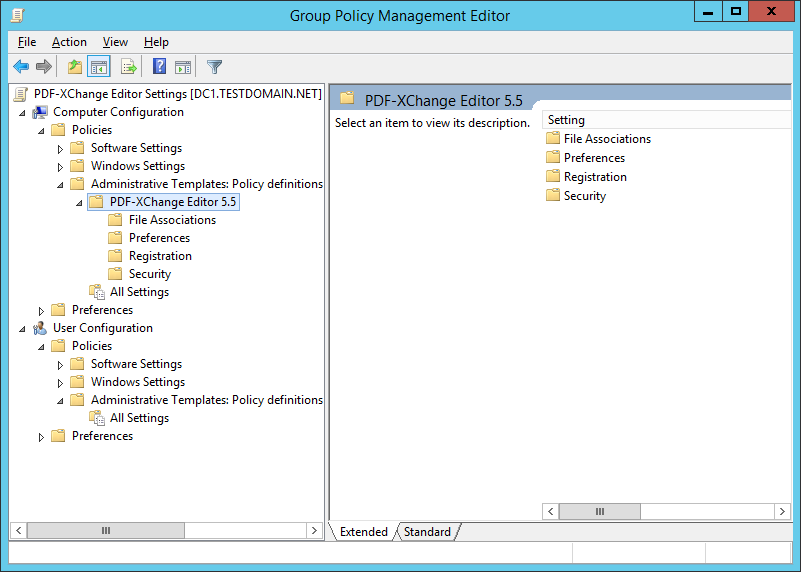Image resolution: width=801 pixels, height=572 pixels.
Task: Click the Registration folder icon in right pane
Action: 553,177
